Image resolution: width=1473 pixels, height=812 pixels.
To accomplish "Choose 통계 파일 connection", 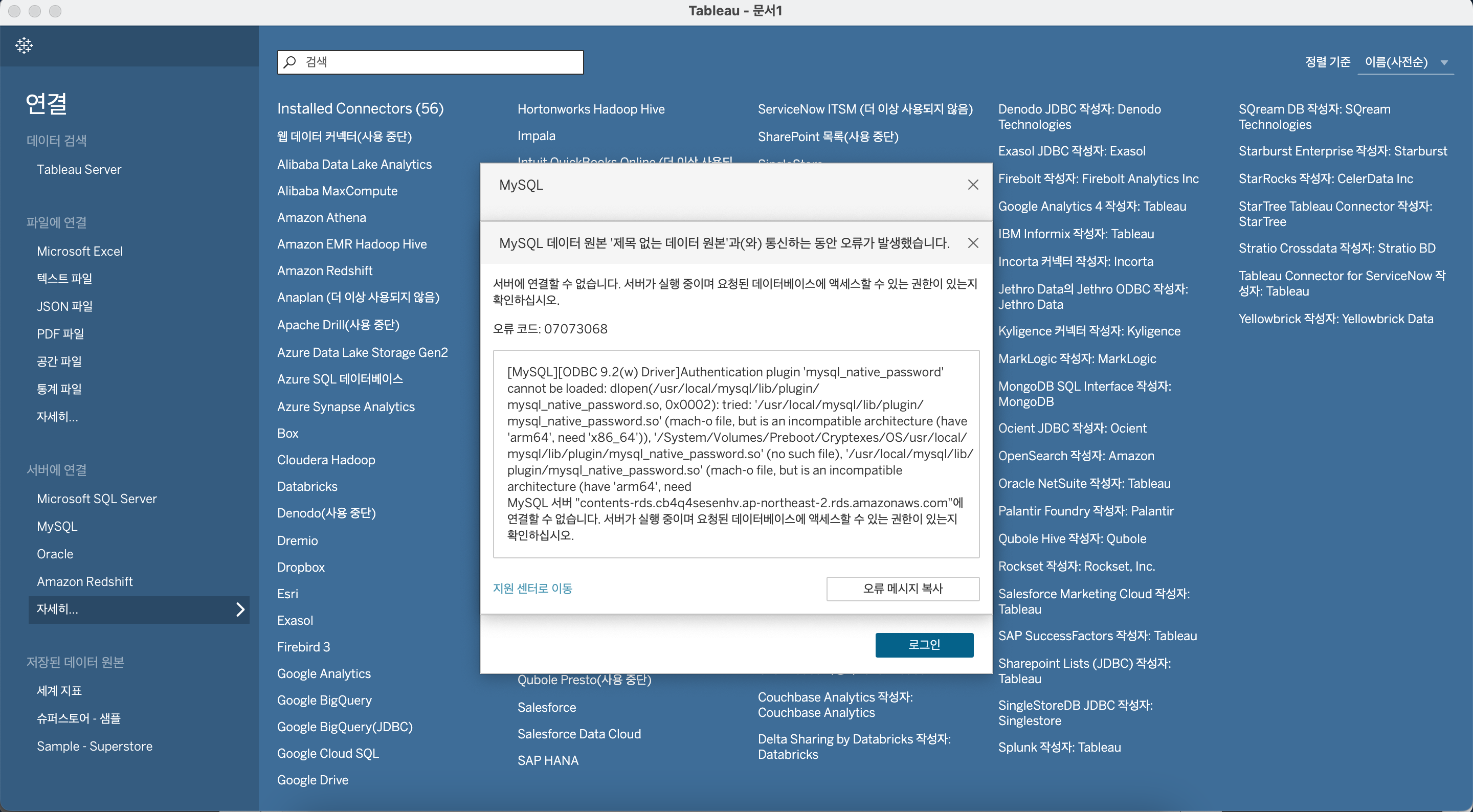I will (x=59, y=389).
